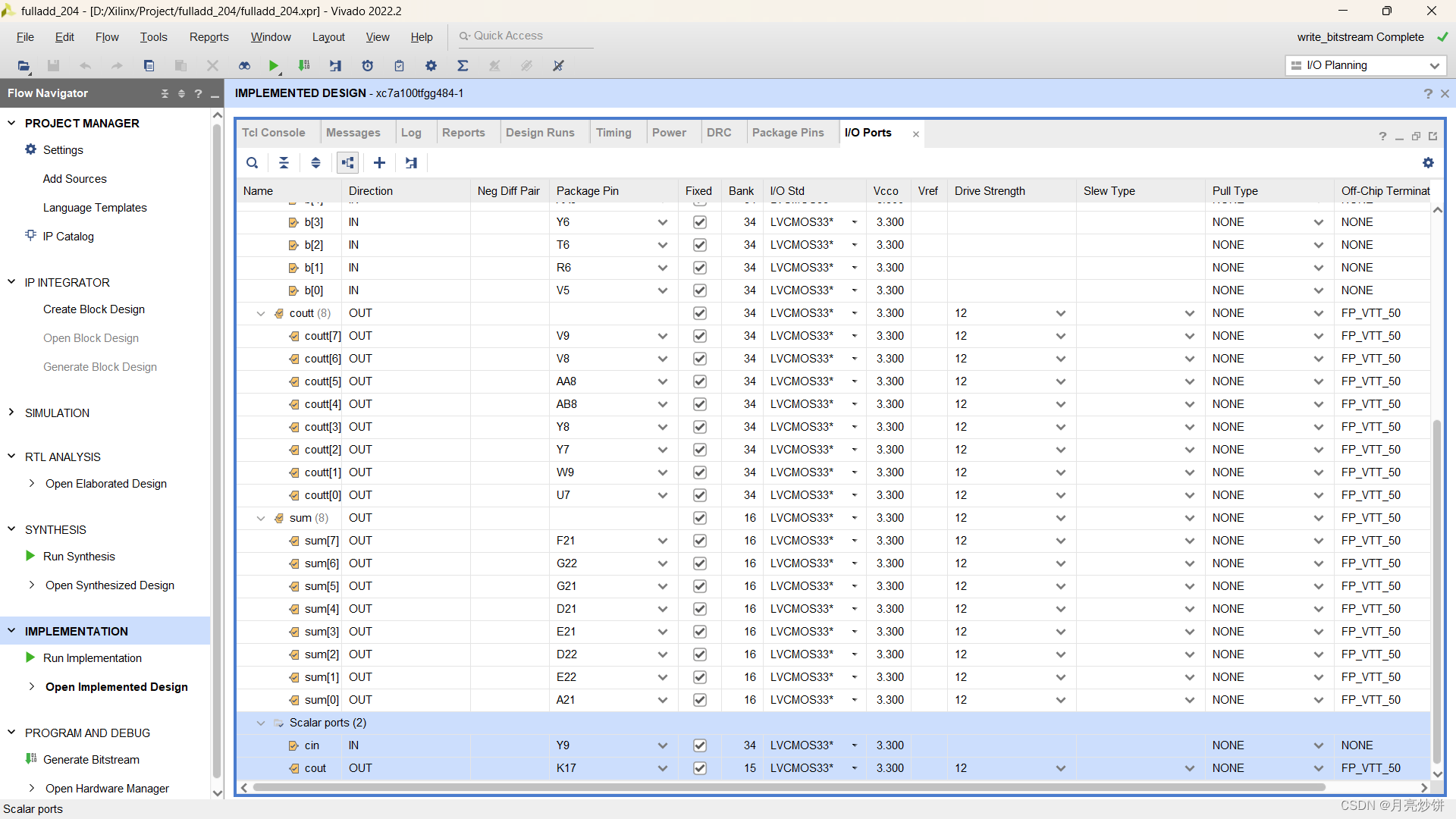The image size is (1456, 819).
Task: Click the I/O Ports horizontal scrollbar
Action: (x=789, y=787)
